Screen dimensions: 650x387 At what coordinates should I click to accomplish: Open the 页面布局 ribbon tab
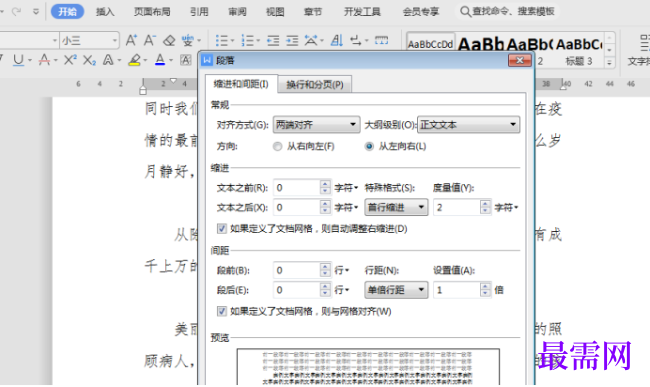pyautogui.click(x=152, y=12)
